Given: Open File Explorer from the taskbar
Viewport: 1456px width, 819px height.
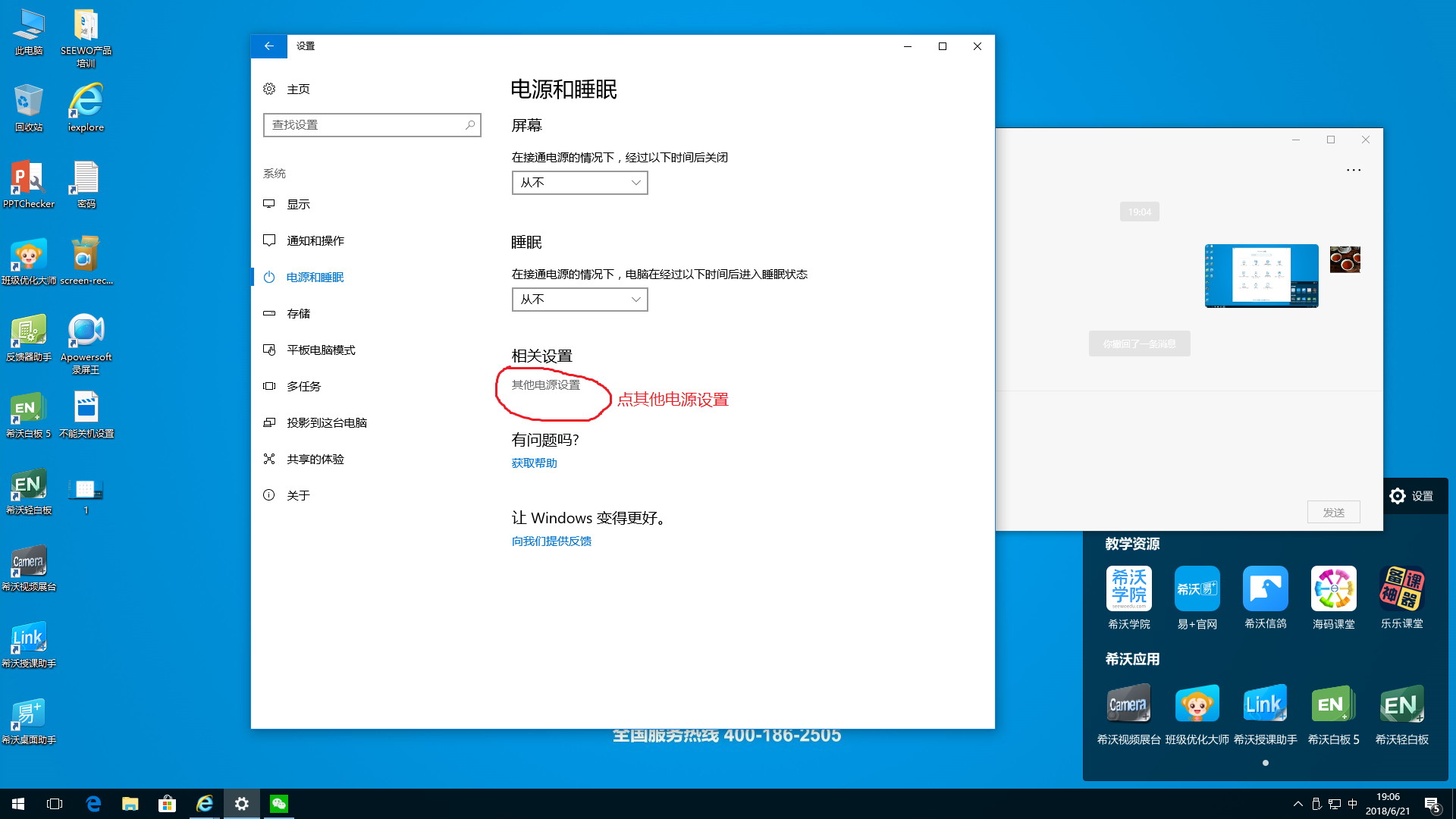Looking at the screenshot, I should tap(130, 804).
